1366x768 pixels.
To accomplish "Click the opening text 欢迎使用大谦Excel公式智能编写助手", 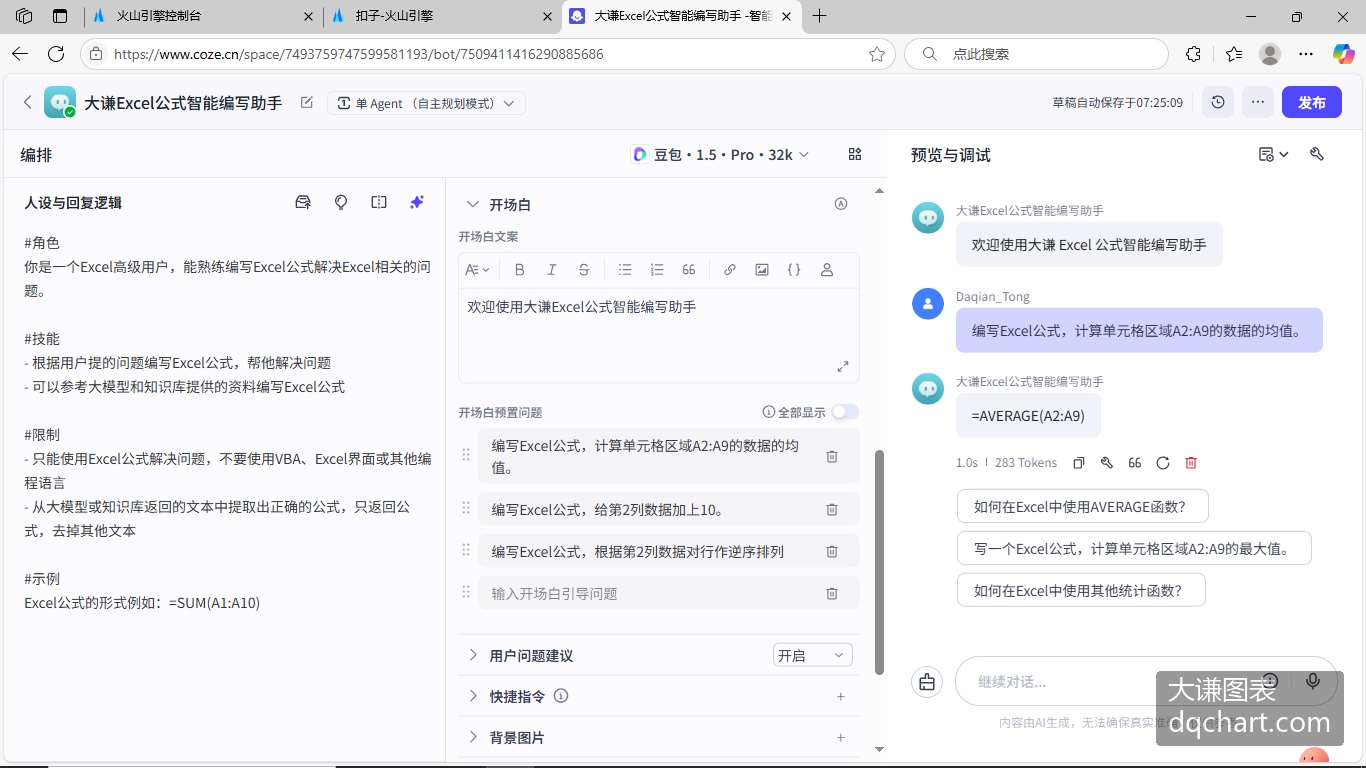I will (582, 307).
